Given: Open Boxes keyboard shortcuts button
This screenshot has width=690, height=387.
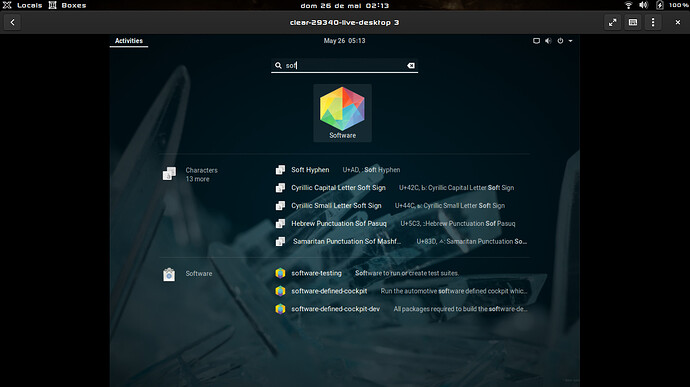Looking at the screenshot, I should 633,22.
